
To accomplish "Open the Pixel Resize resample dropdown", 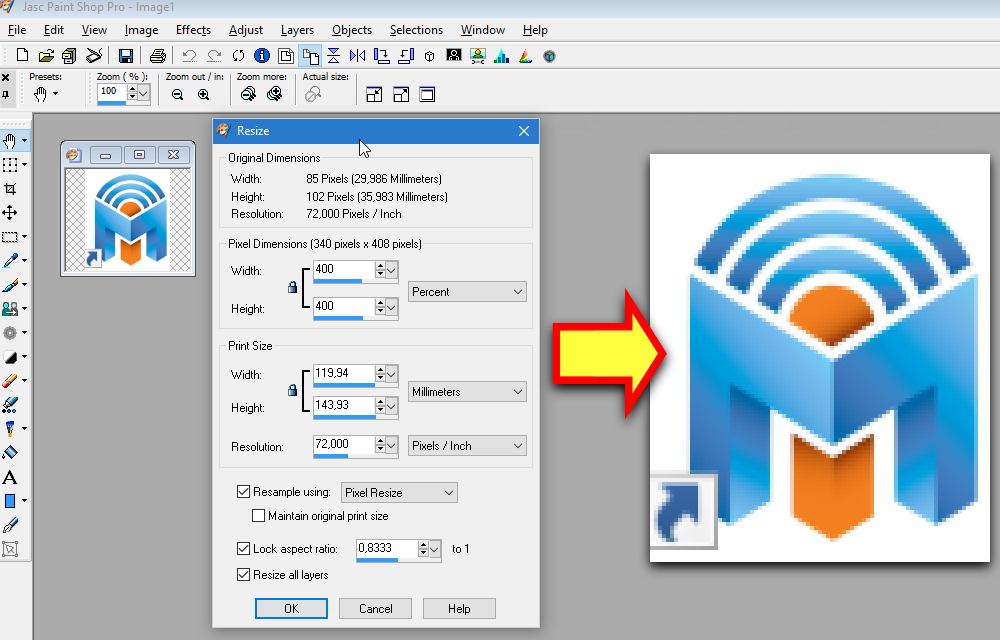I will point(399,493).
